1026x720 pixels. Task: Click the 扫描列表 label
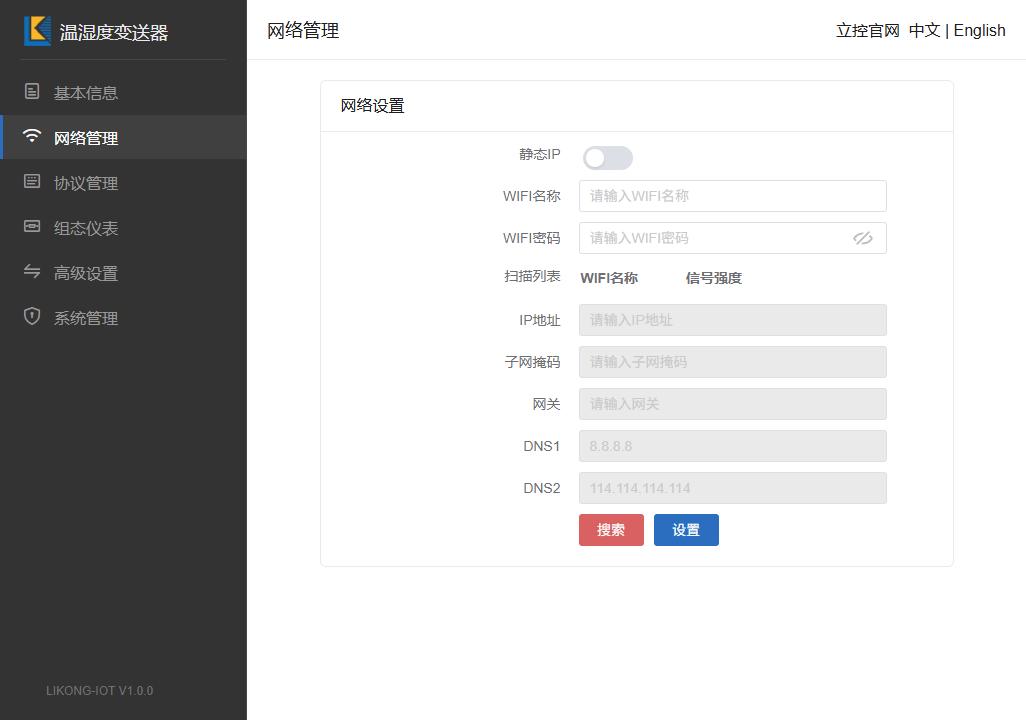pos(532,276)
